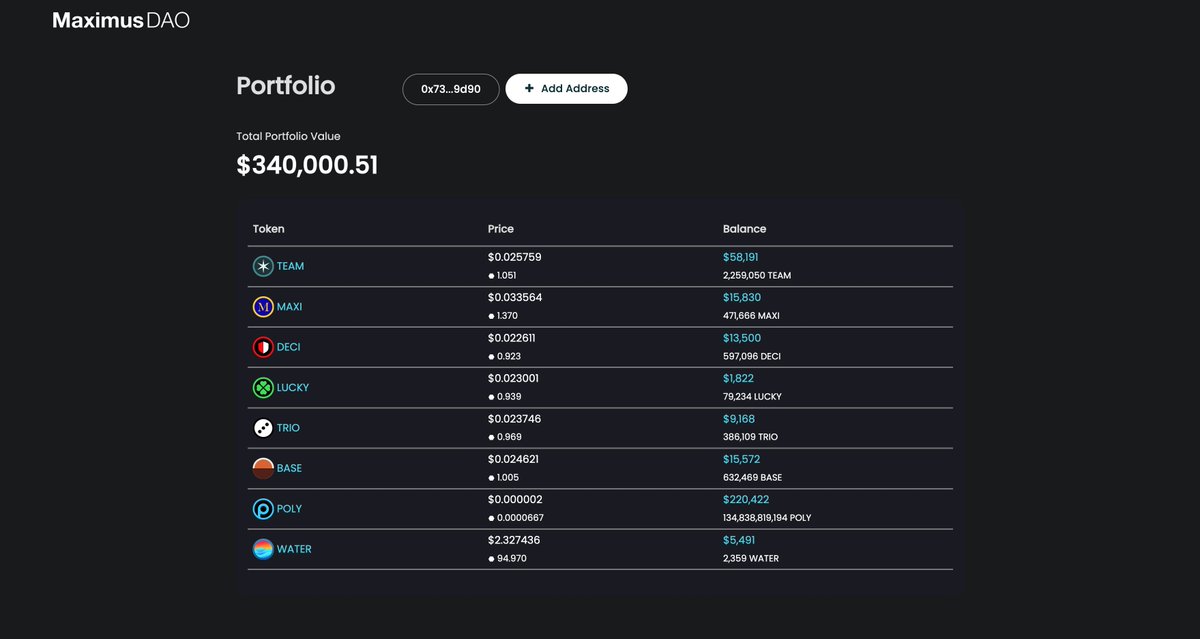Click the plus icon on Add Address
This screenshot has height=639, width=1200.
529,88
